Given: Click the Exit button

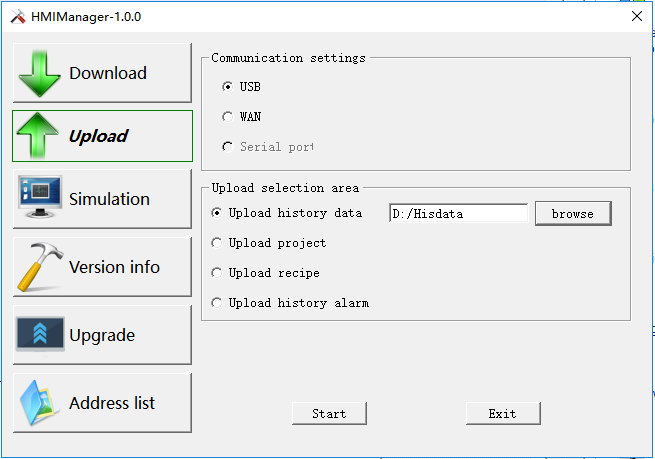Looking at the screenshot, I should (503, 413).
